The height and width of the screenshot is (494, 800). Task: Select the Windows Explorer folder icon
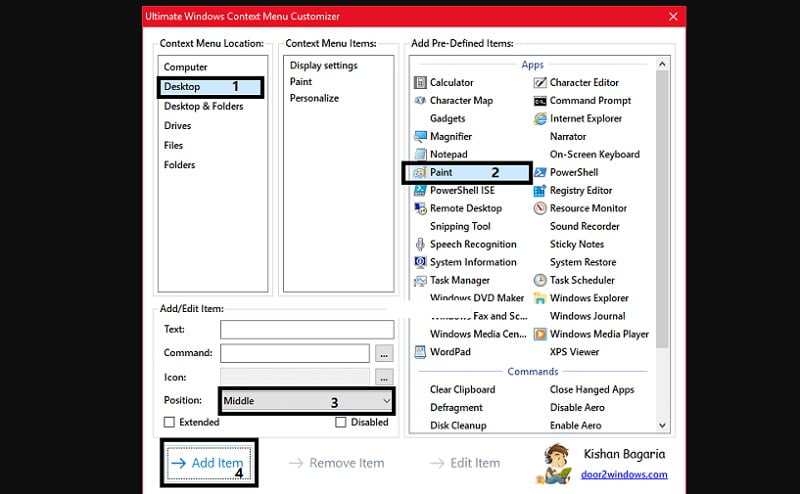[540, 298]
